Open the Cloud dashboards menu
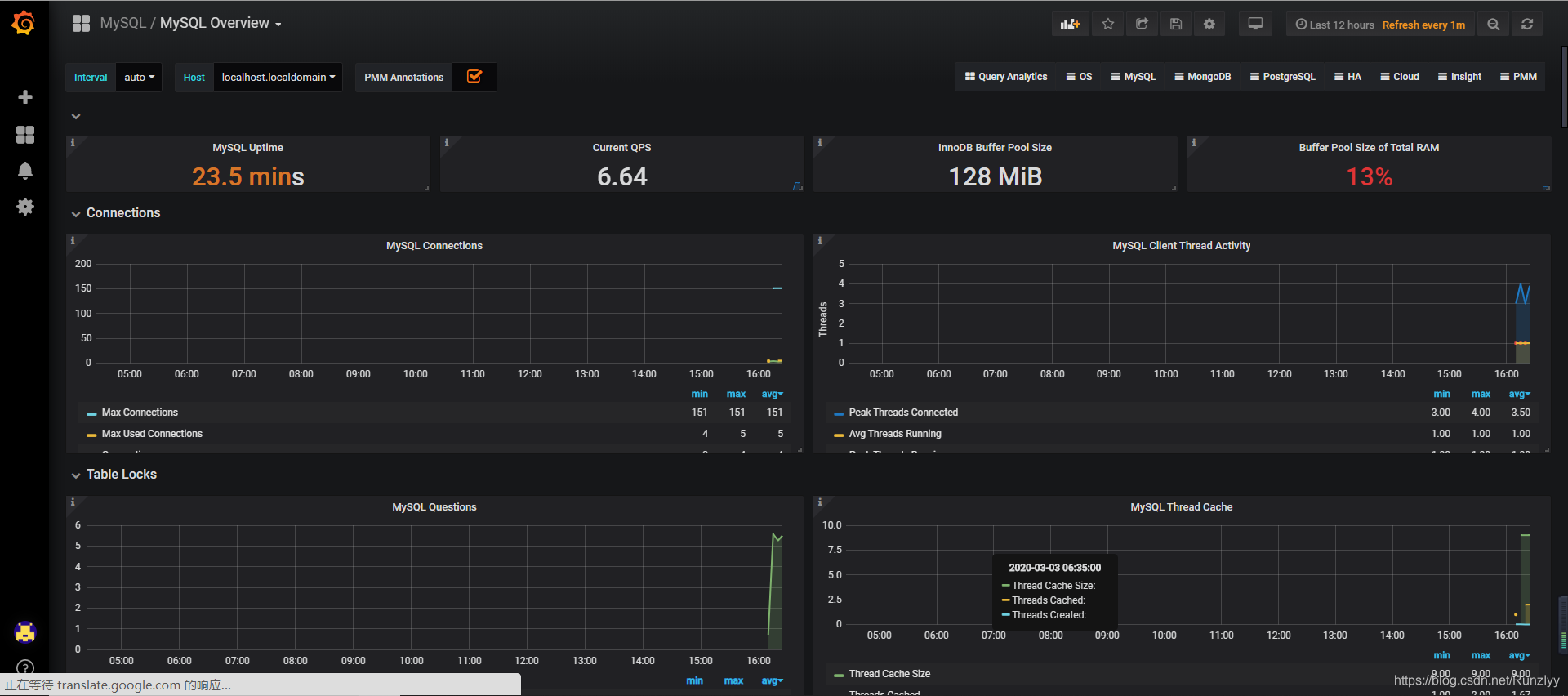 point(1400,77)
